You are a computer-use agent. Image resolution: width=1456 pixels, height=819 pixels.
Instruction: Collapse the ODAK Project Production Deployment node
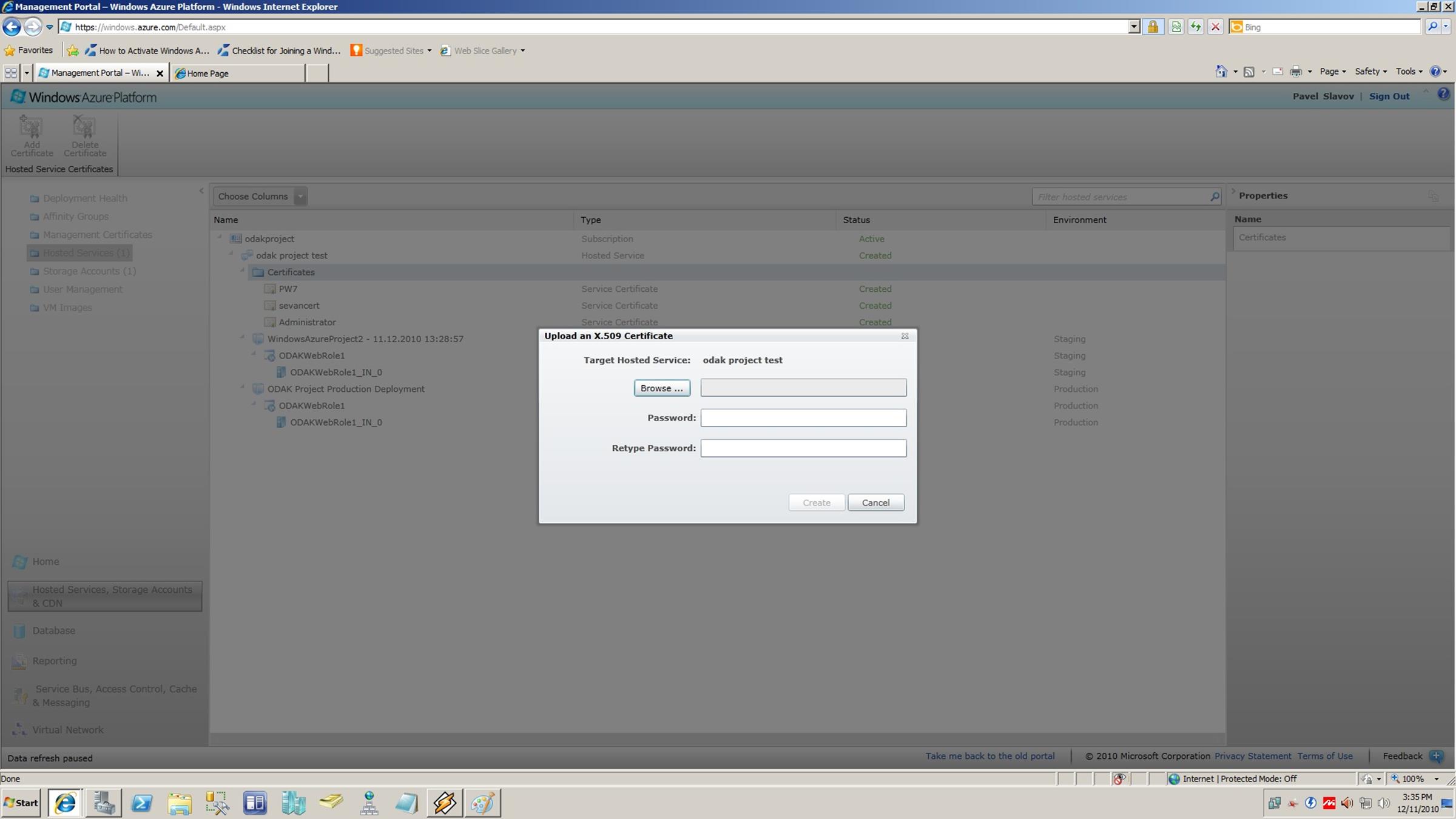pyautogui.click(x=243, y=387)
